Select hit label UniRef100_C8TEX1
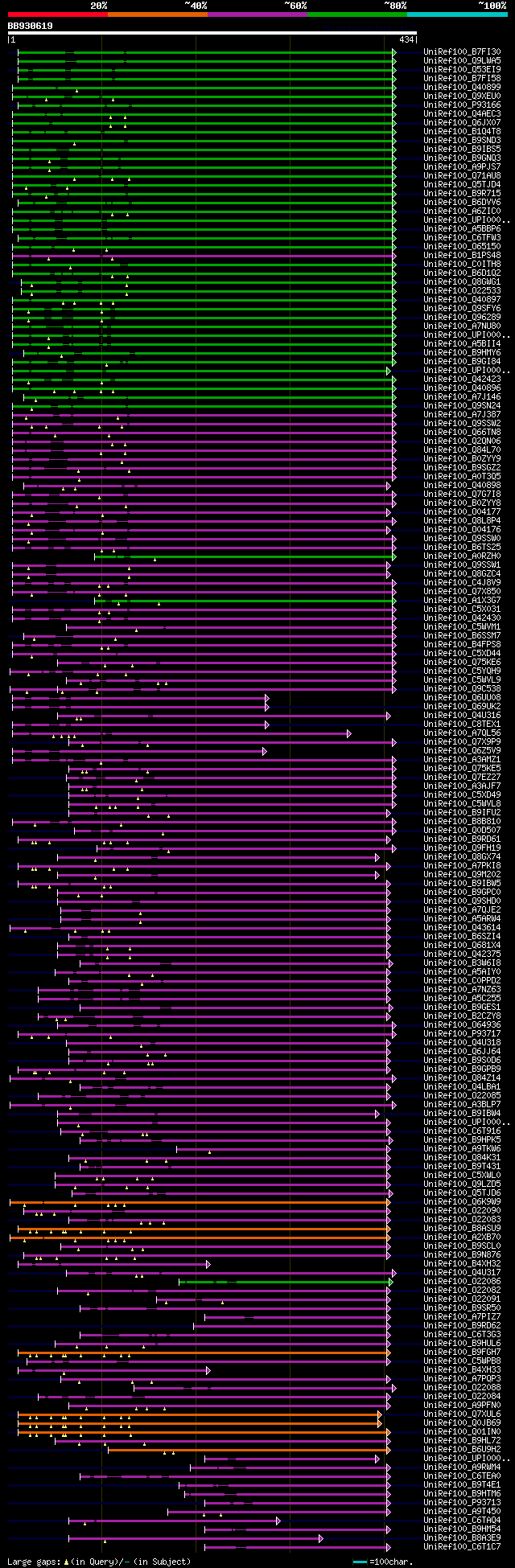Image resolution: width=515 pixels, height=1568 pixels. [462, 724]
